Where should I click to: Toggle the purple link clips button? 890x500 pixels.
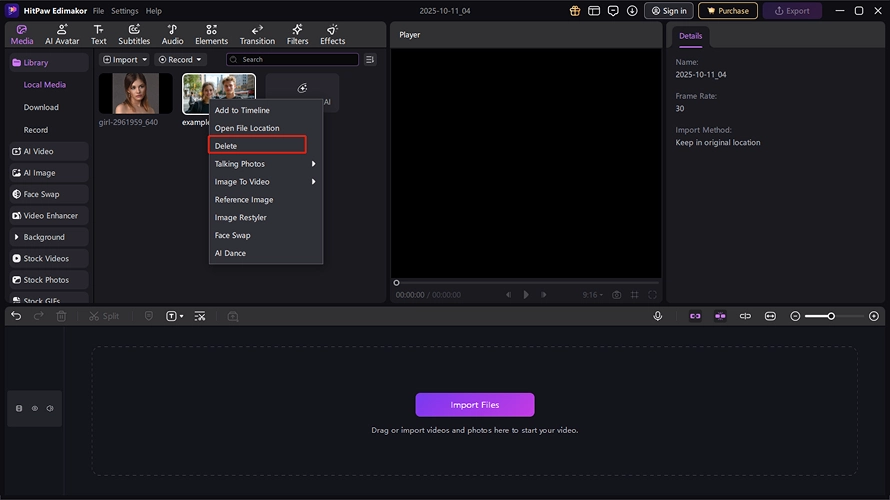click(x=695, y=316)
